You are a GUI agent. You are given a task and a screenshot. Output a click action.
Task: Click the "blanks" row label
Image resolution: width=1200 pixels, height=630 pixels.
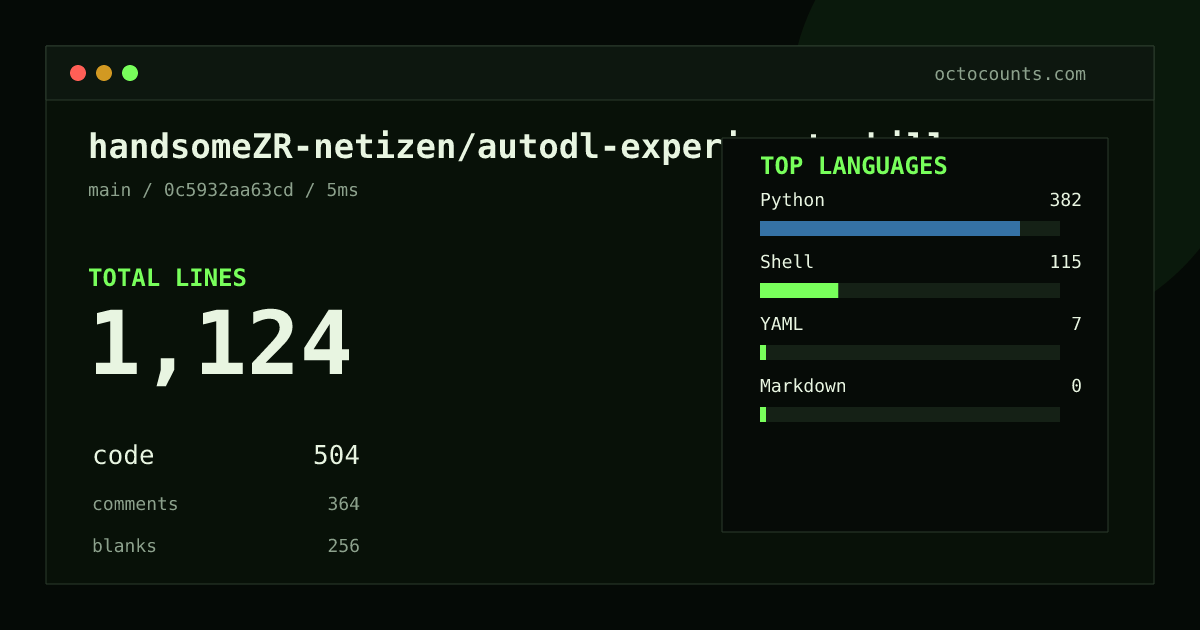pos(124,546)
